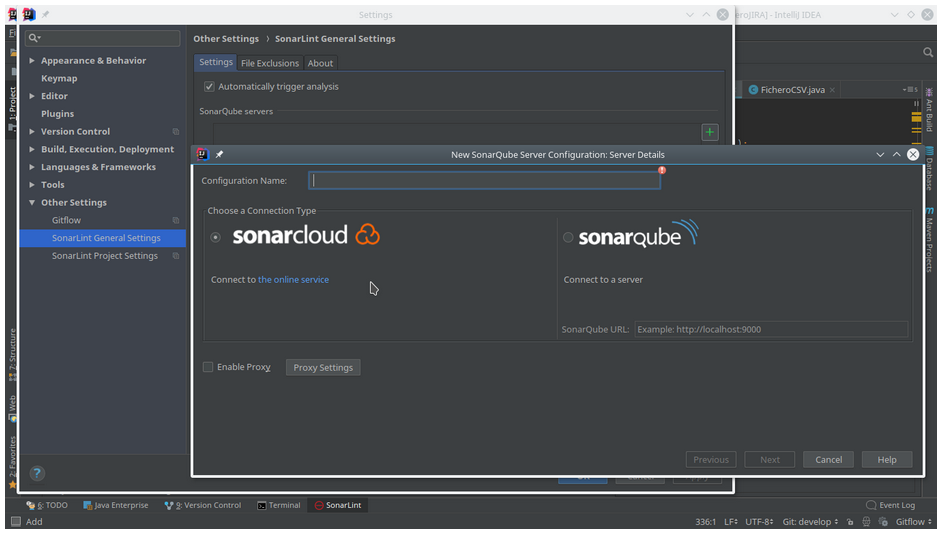This screenshot has width=942, height=534.
Task: Open the Terminal tool window
Action: click(279, 505)
